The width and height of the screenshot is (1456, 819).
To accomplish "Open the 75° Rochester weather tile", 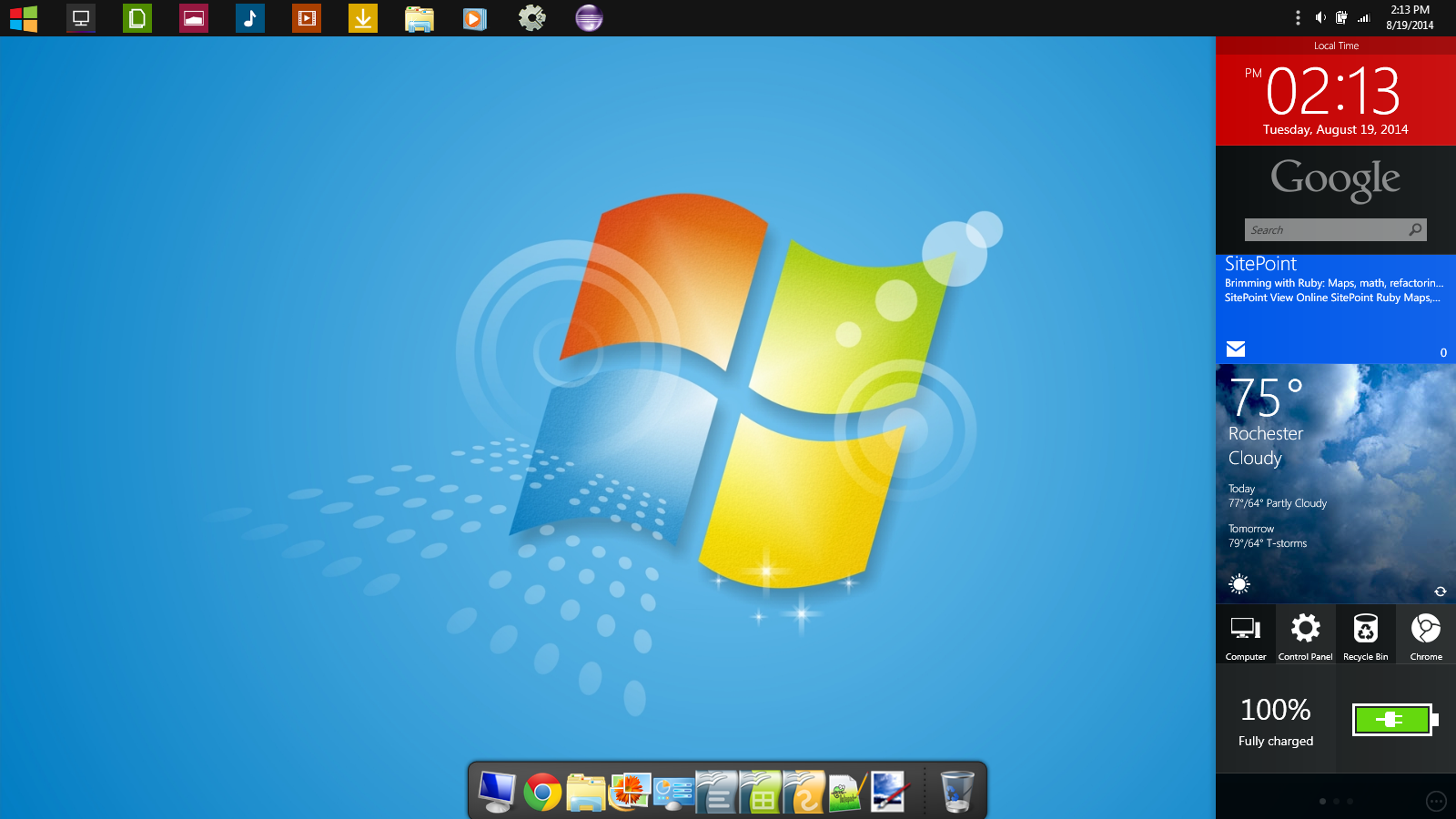I will click(x=1336, y=483).
